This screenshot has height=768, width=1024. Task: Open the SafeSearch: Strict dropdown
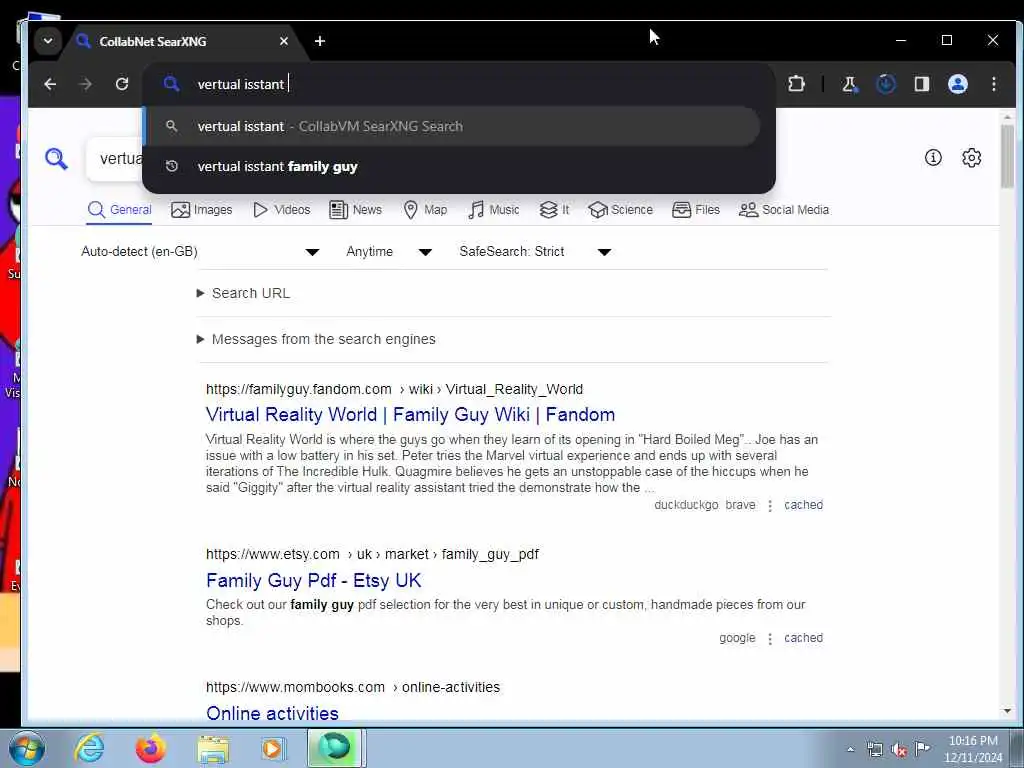coord(536,251)
